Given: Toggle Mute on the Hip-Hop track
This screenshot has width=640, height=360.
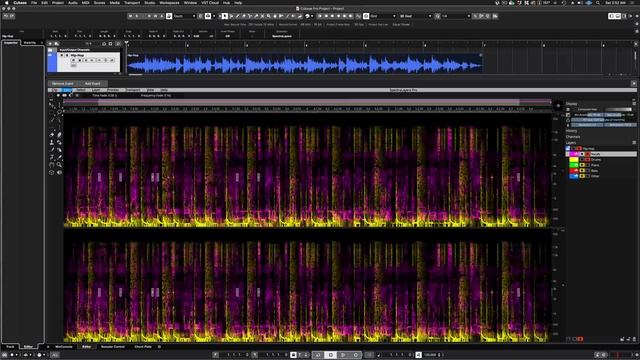Looking at the screenshot, I should [62, 55].
